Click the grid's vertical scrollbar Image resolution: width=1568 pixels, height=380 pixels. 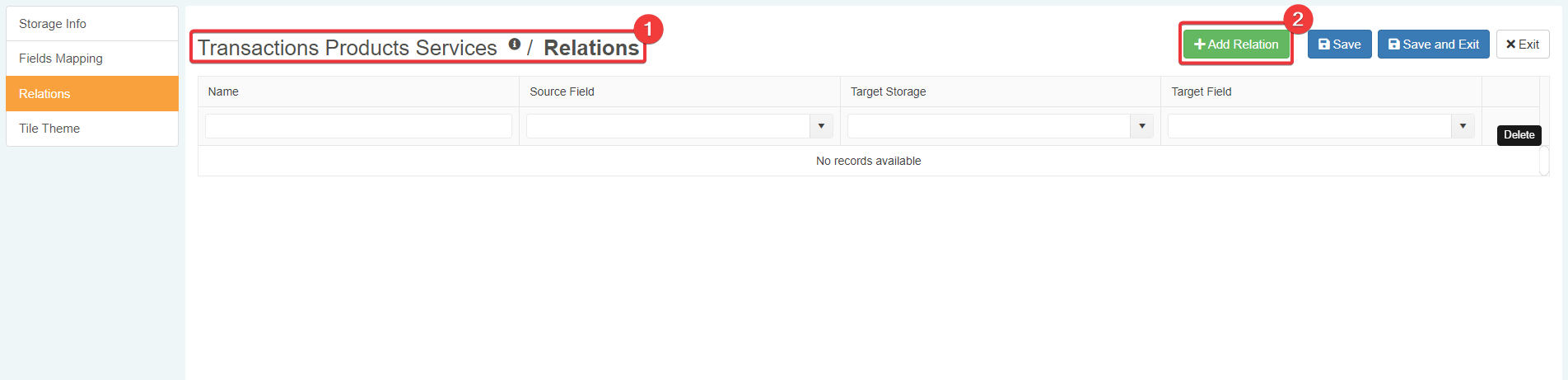click(1544, 161)
